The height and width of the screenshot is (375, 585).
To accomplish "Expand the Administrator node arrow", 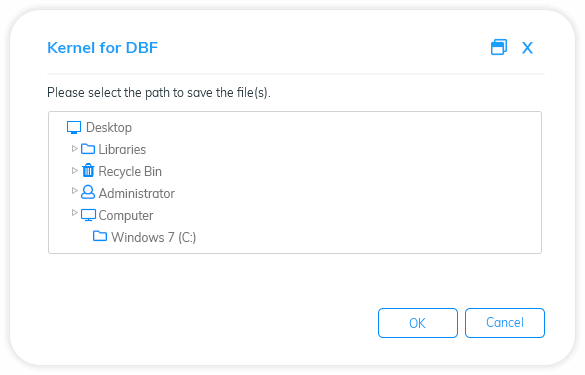I will [x=74, y=191].
